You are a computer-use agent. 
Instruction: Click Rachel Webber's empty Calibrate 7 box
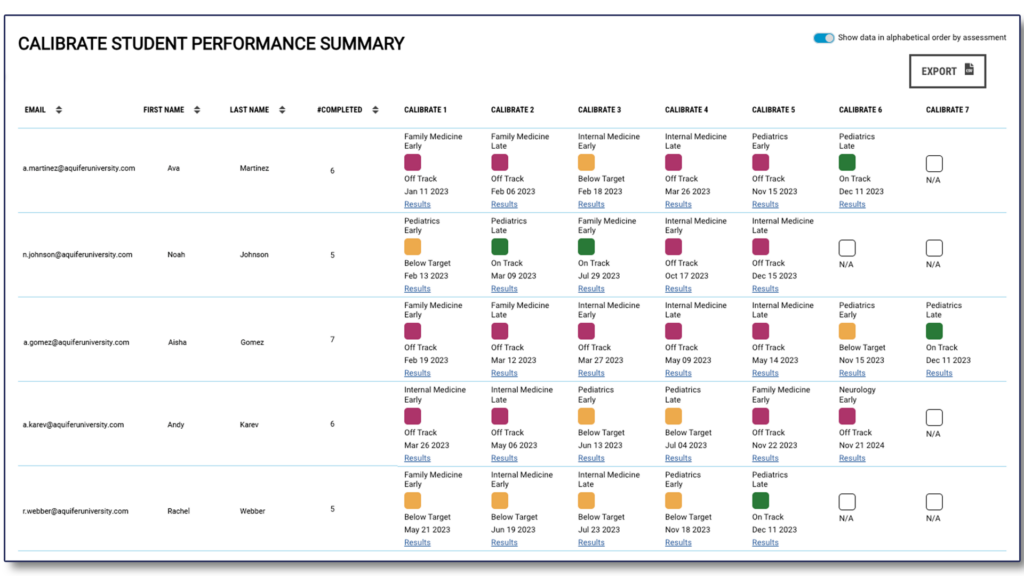[x=934, y=502]
